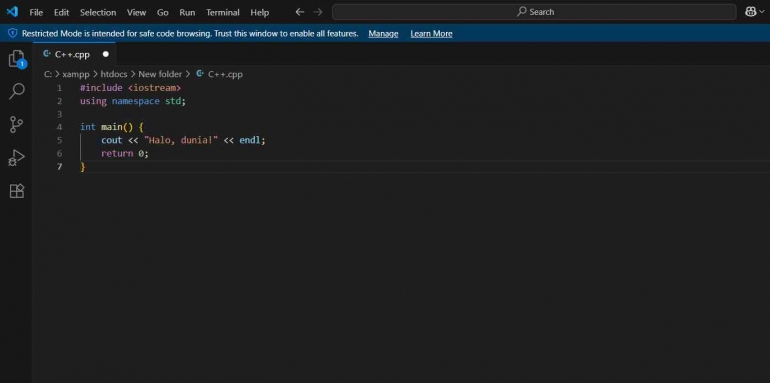Open the Edit menu
This screenshot has height=383, width=770.
pyautogui.click(x=61, y=12)
